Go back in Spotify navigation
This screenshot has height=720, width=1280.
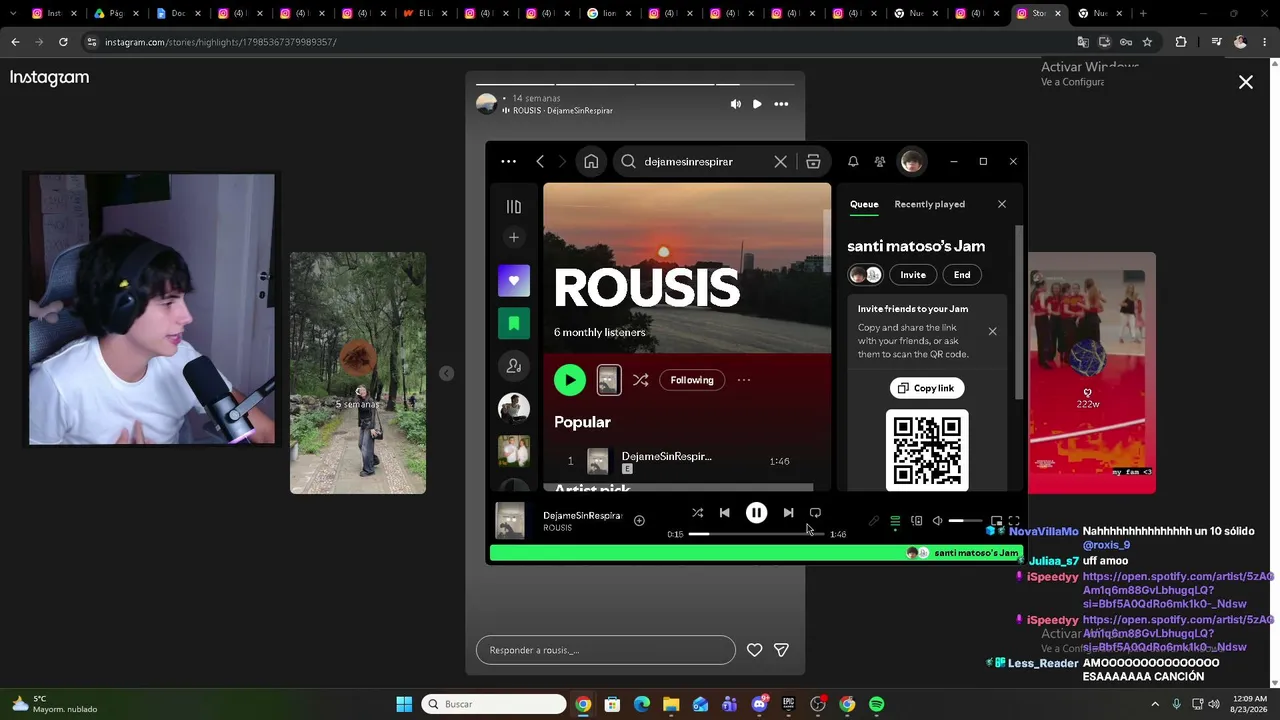(x=540, y=161)
